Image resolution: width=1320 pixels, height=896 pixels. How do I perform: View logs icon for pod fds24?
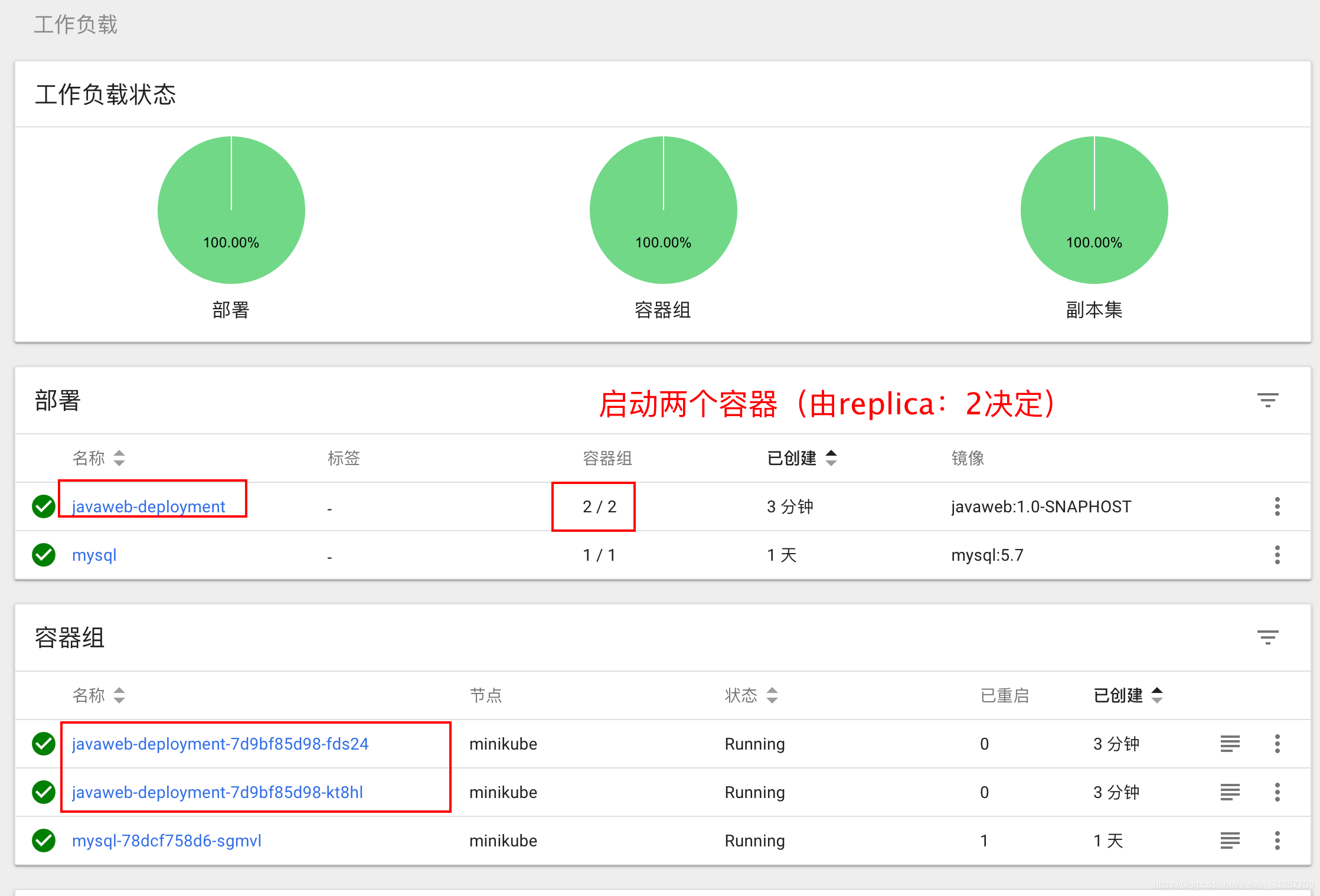[1230, 744]
